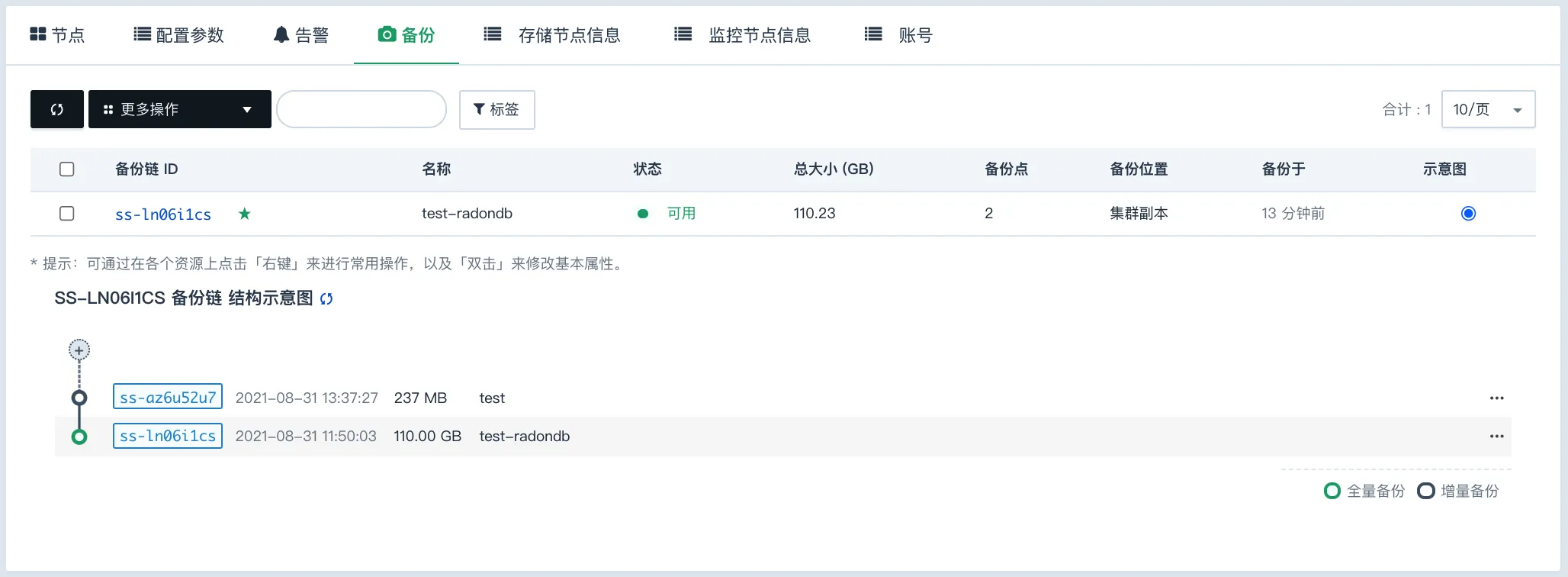This screenshot has width=1568, height=577.
Task: Click the 237 MB size value
Action: coord(420,398)
